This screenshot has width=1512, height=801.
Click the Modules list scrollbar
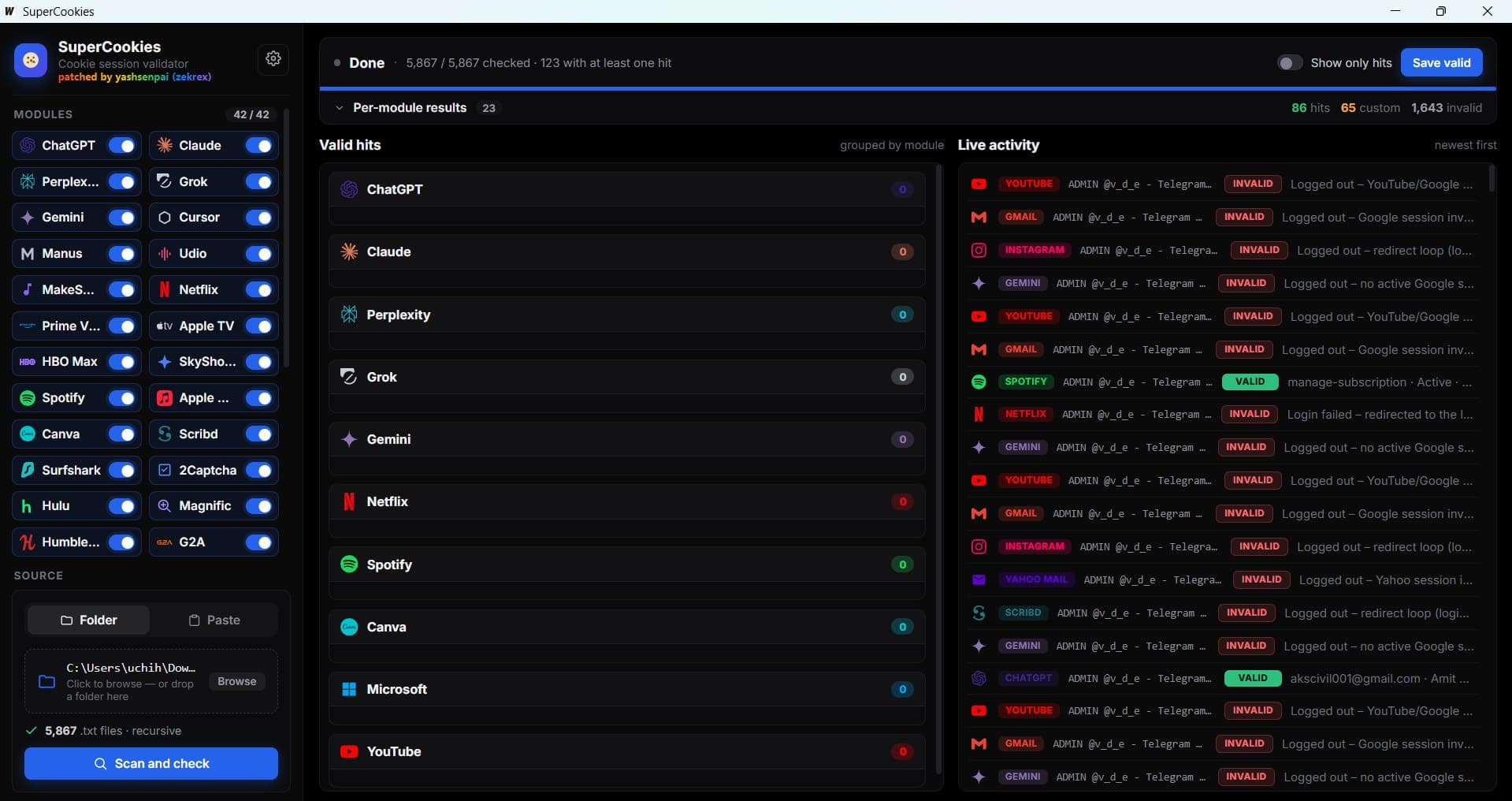point(286,238)
